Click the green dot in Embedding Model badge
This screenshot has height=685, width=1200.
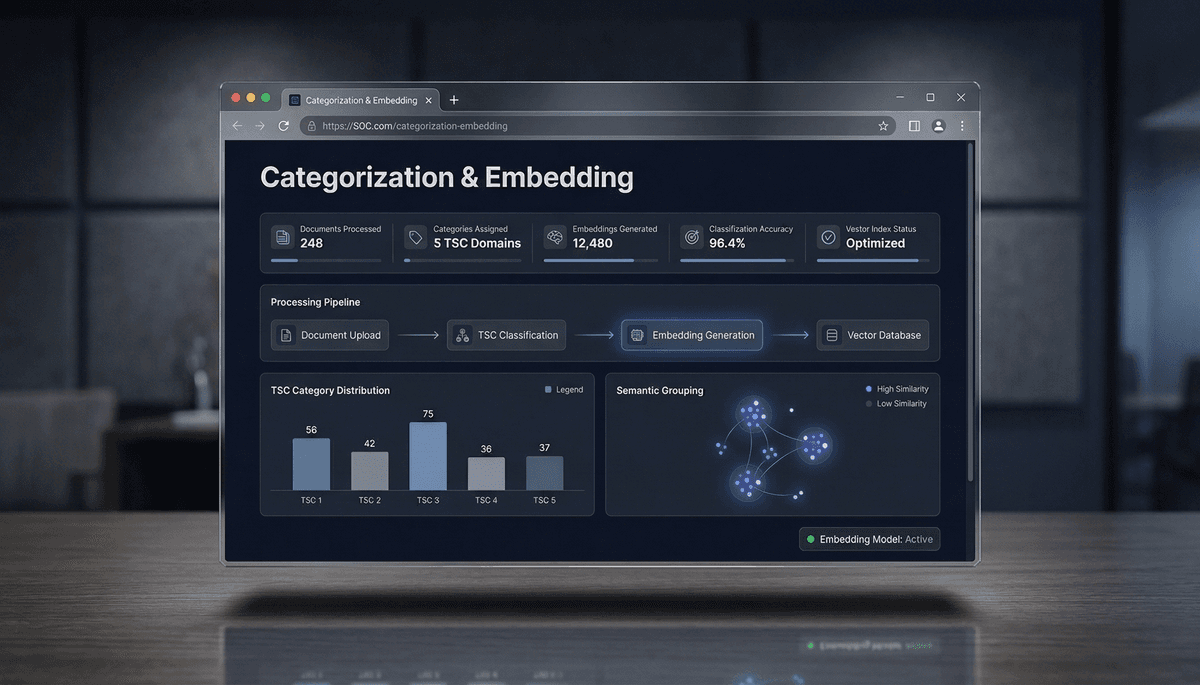811,539
